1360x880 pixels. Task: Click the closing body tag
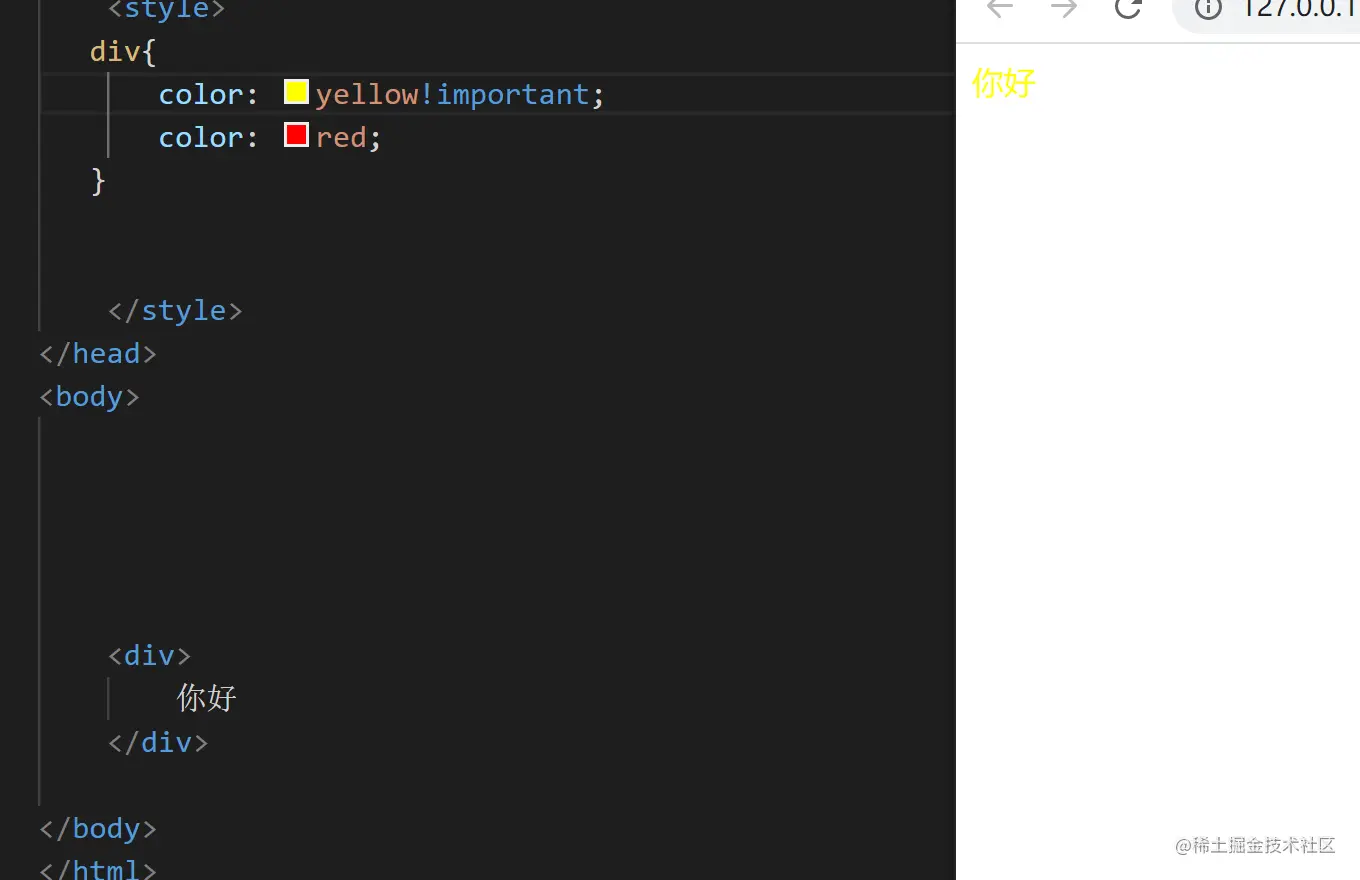(x=98, y=828)
